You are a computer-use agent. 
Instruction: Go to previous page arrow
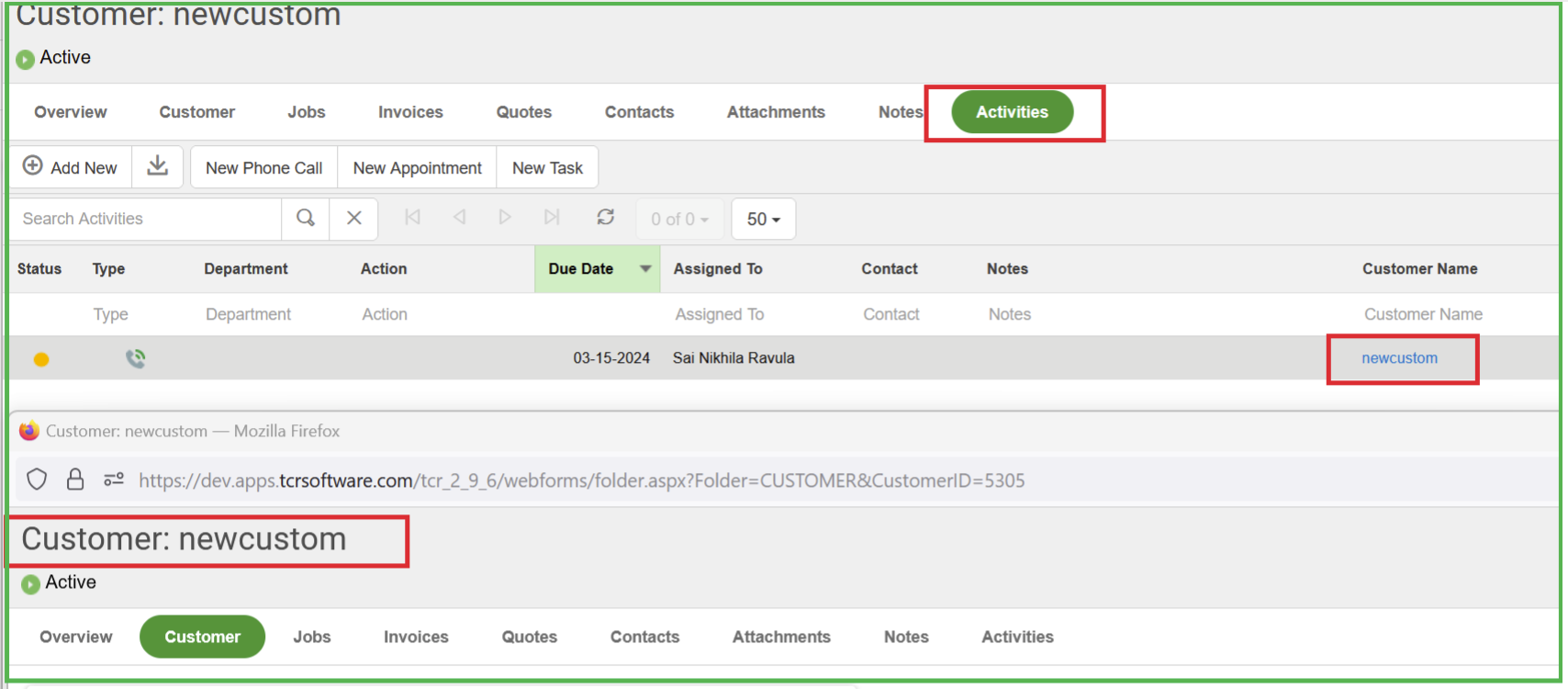[x=459, y=218]
